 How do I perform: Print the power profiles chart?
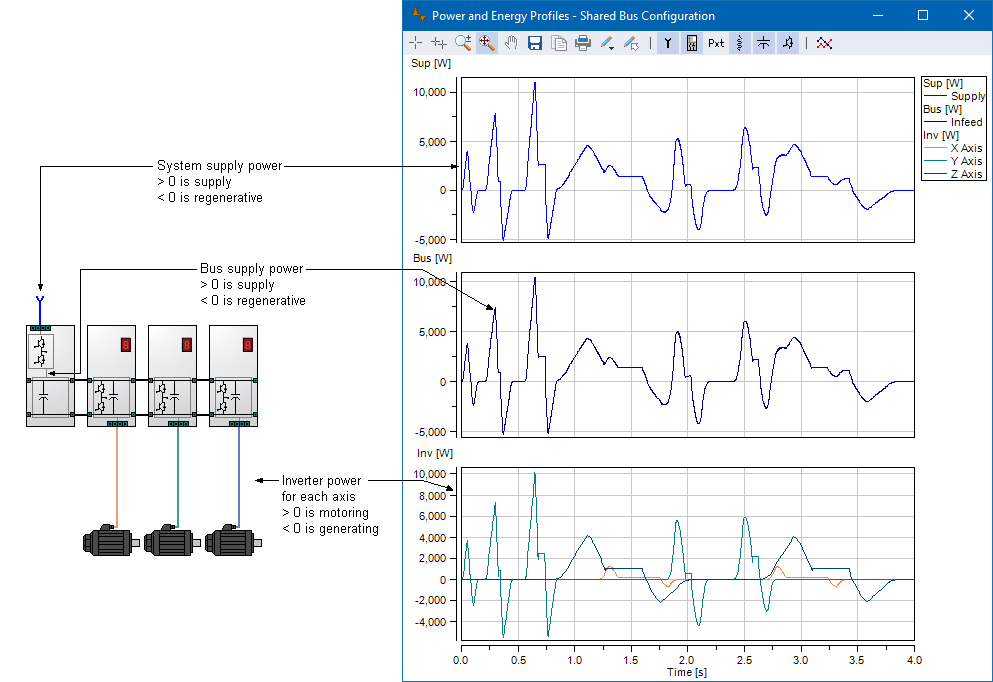pyautogui.click(x=583, y=43)
